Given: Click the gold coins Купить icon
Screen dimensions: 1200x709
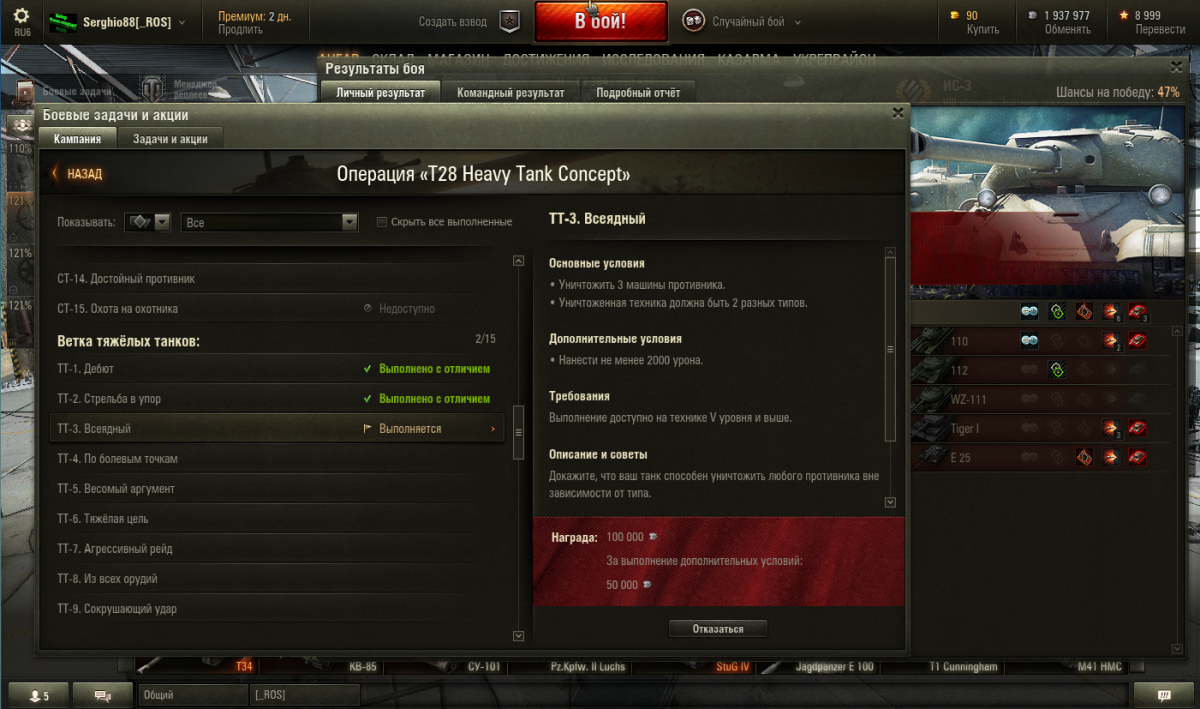Looking at the screenshot, I should click(954, 15).
